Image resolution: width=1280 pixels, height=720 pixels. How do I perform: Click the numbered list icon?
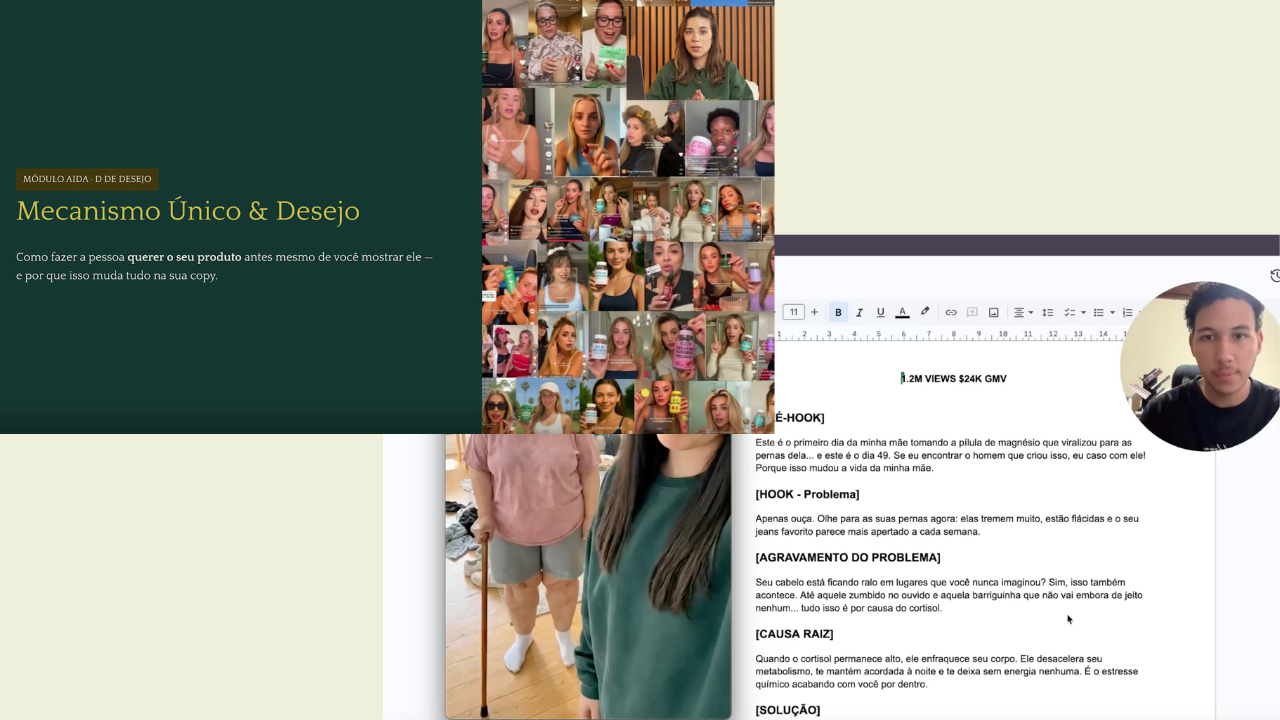[1127, 312]
